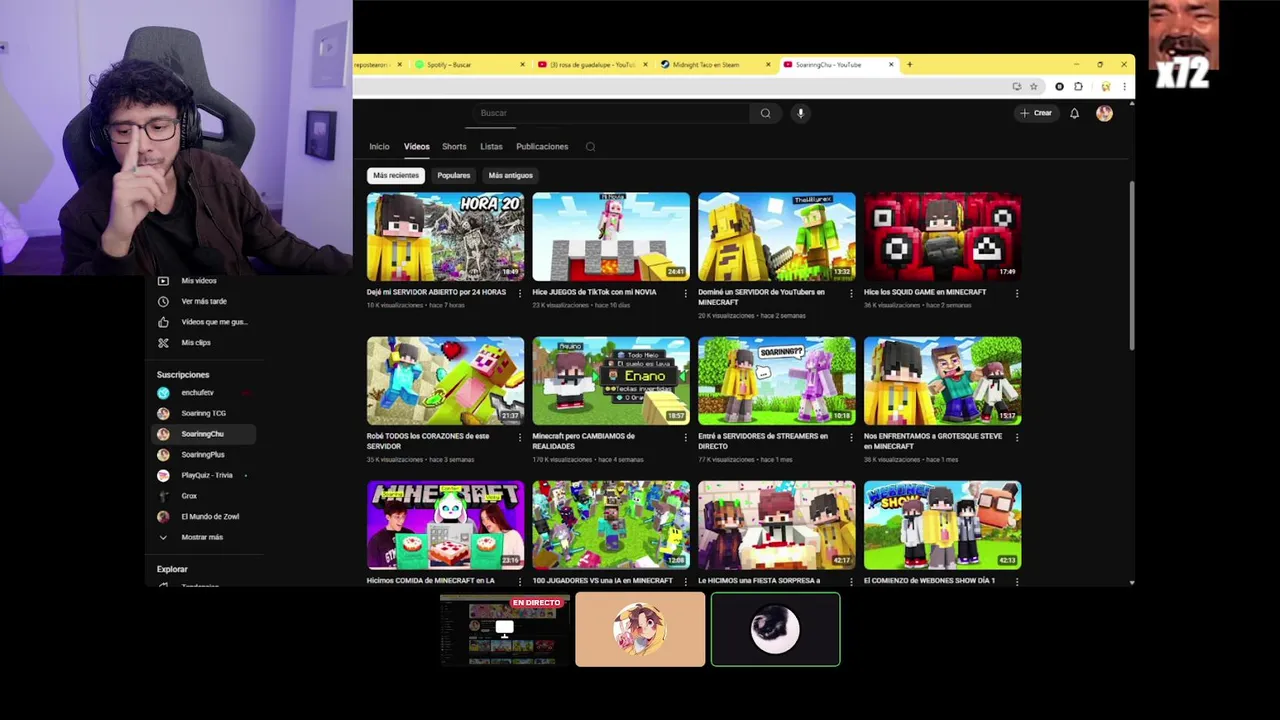The width and height of the screenshot is (1280, 720).
Task: Click the Crear button
Action: pyautogui.click(x=1036, y=113)
